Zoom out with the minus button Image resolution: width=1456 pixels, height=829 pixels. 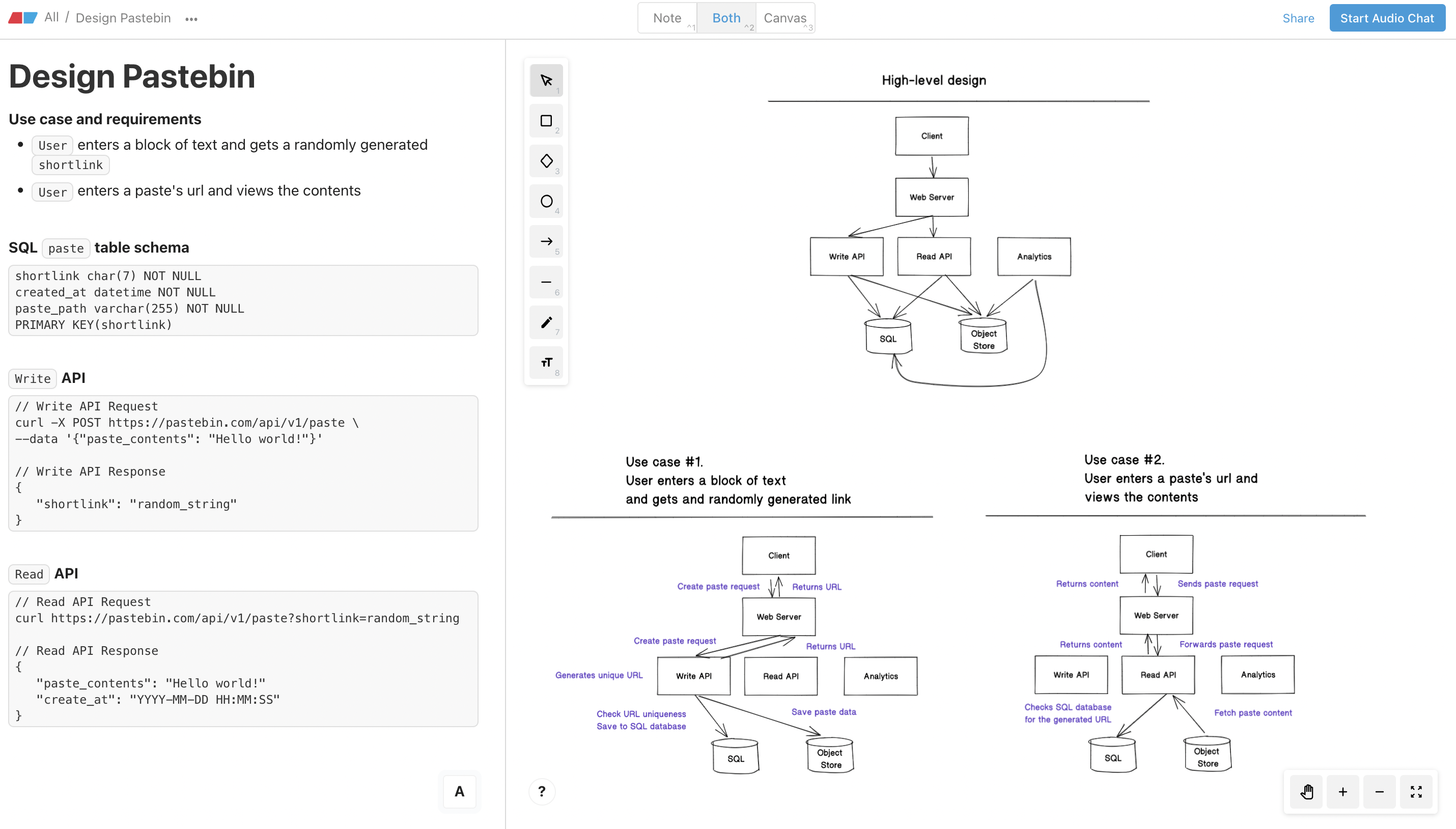click(x=1379, y=791)
